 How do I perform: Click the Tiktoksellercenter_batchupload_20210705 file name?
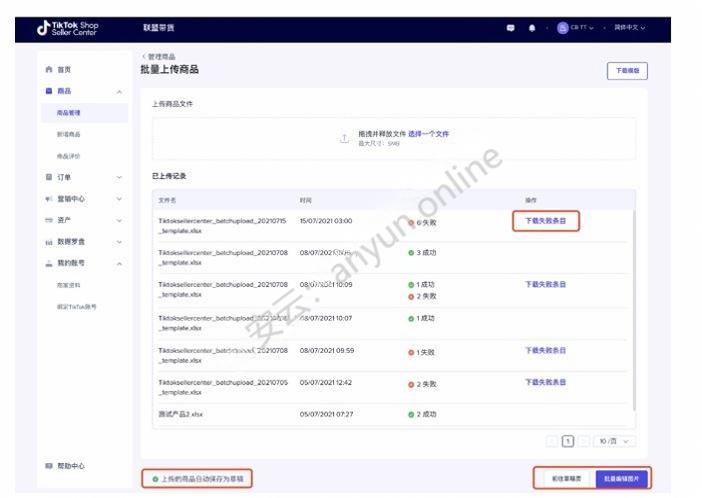[223, 387]
